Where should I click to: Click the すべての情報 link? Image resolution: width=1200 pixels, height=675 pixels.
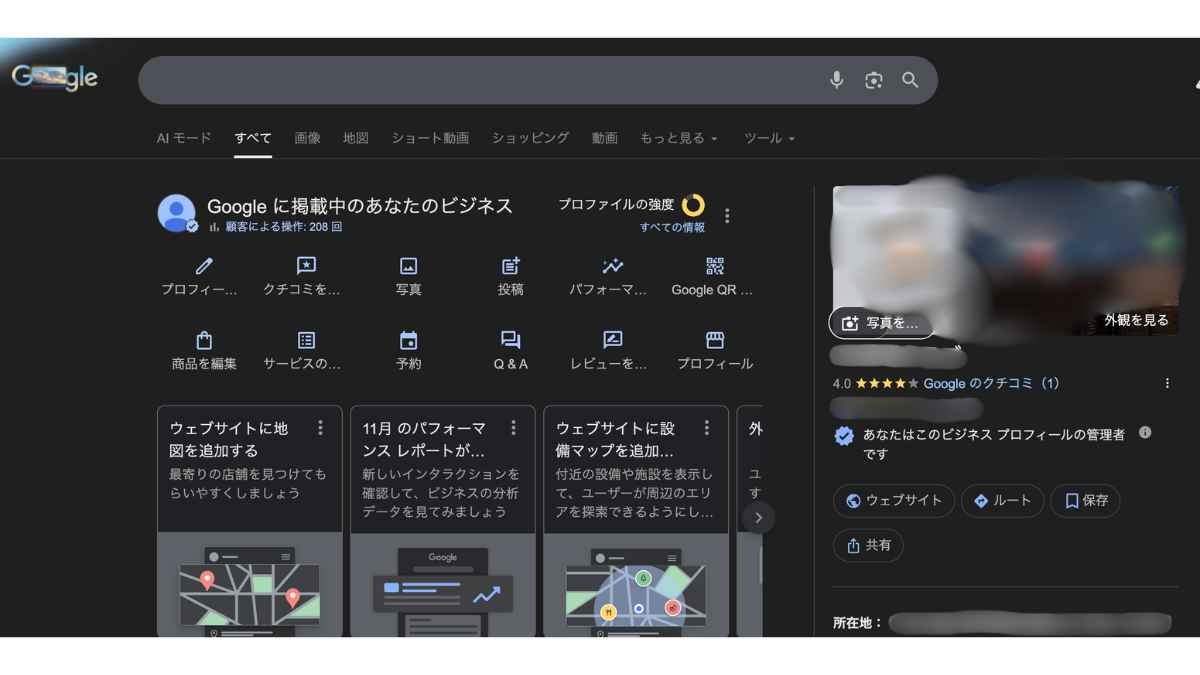click(672, 227)
